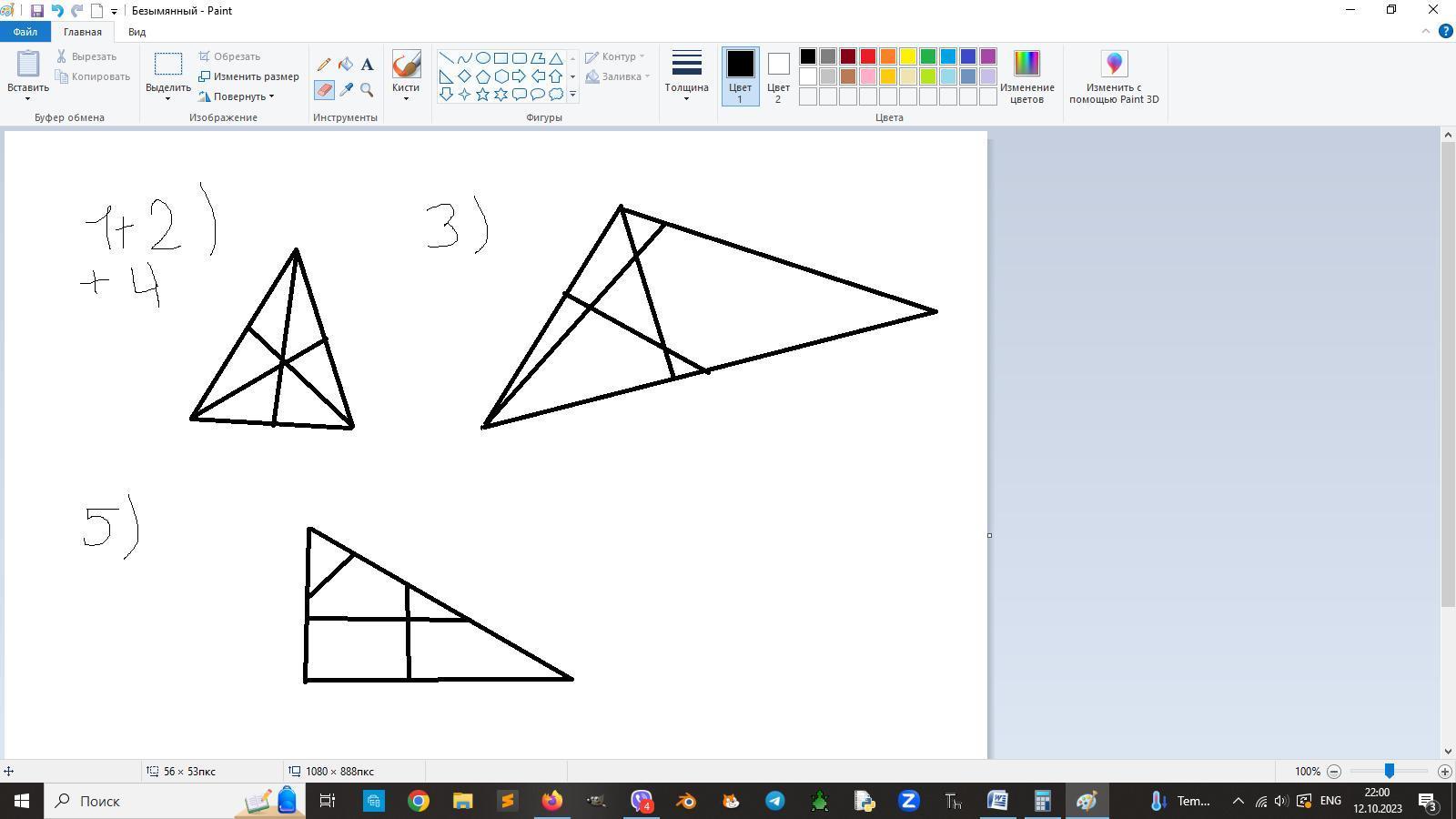Open Firefox from taskbar

click(x=552, y=801)
